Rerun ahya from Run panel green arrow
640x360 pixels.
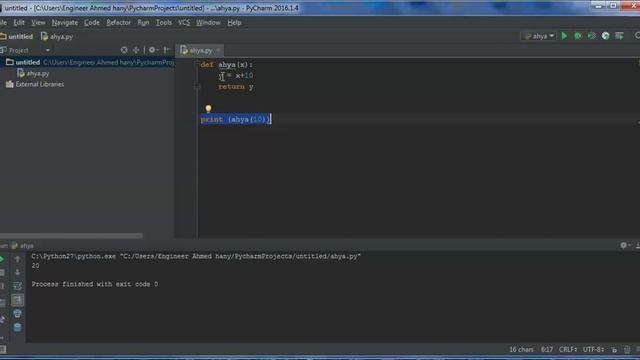tap(2, 259)
